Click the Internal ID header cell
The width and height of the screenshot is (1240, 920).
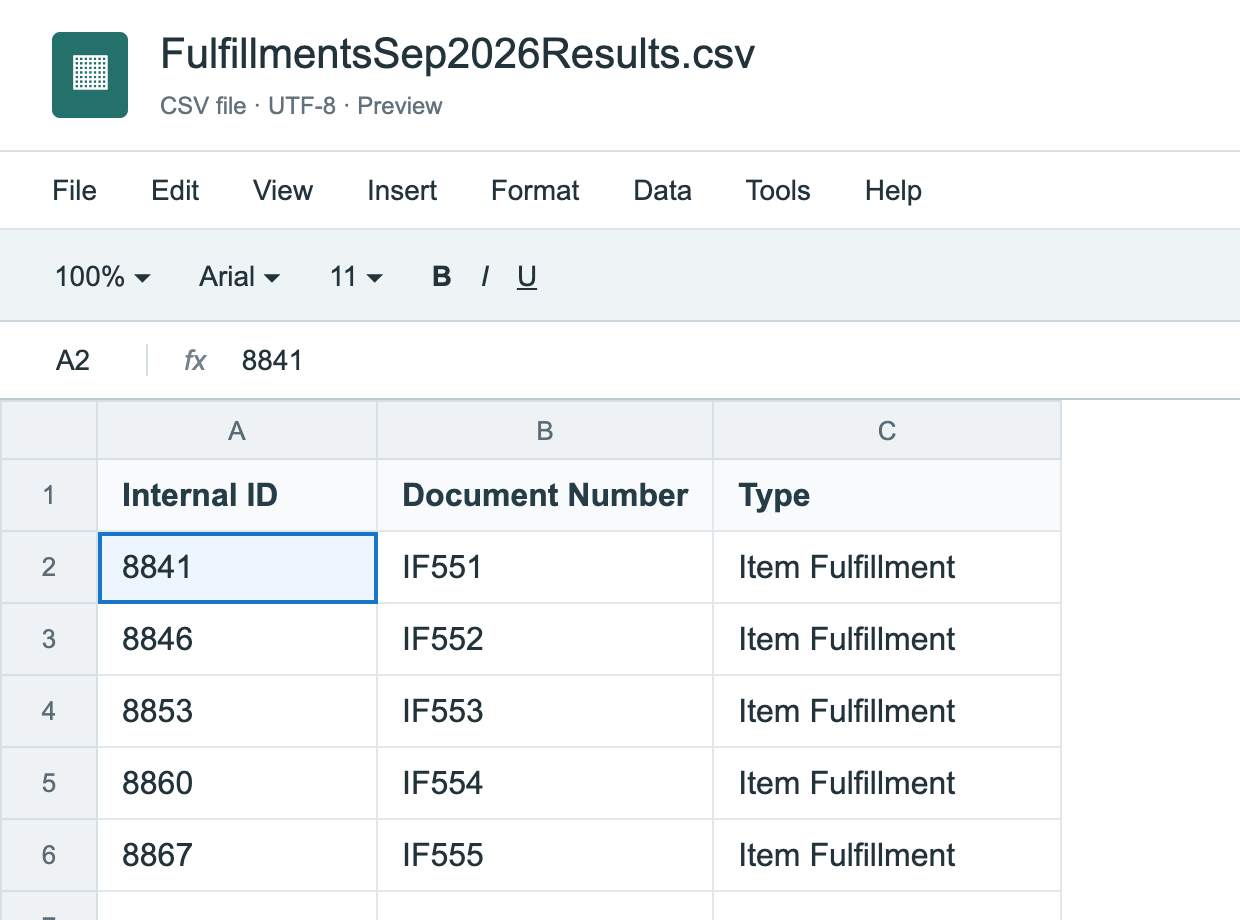point(237,495)
